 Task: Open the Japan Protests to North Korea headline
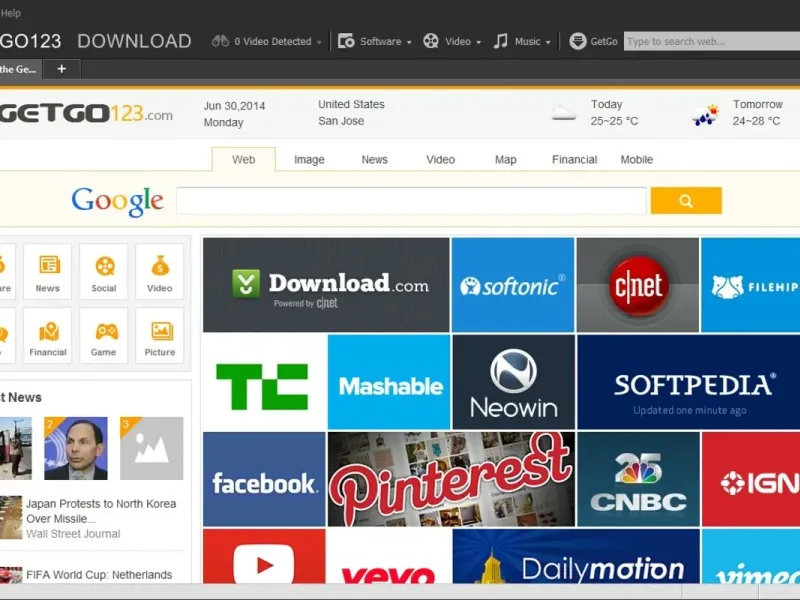click(101, 511)
